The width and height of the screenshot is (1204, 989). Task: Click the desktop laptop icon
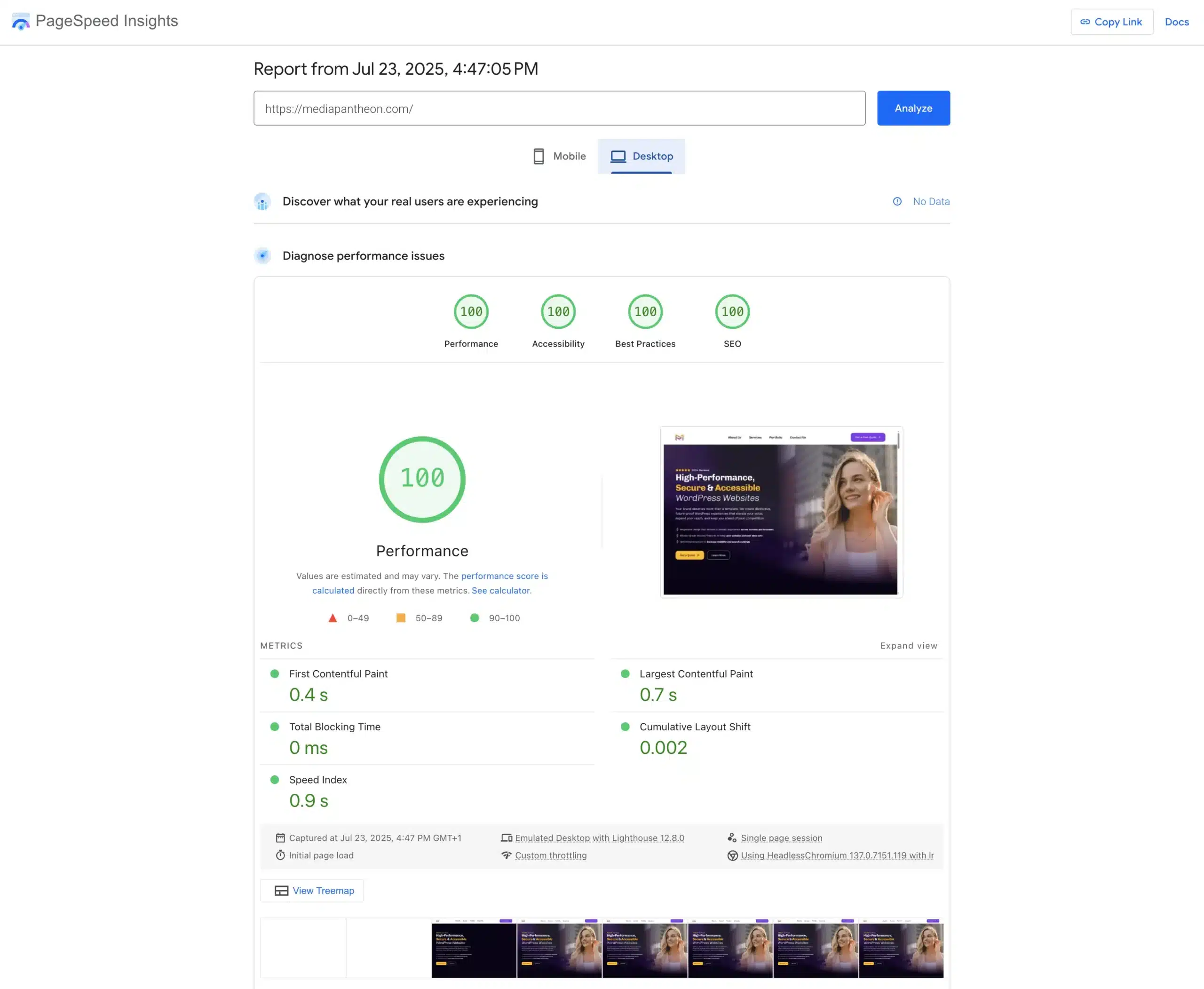[618, 156]
